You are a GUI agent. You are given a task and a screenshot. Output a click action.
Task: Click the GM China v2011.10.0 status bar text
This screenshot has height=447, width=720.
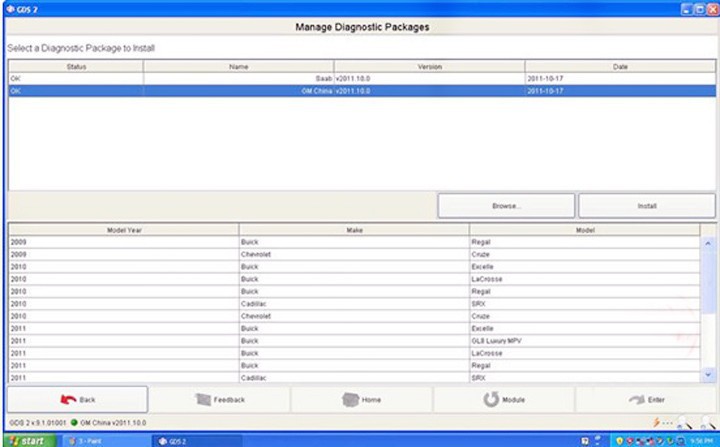(x=113, y=423)
